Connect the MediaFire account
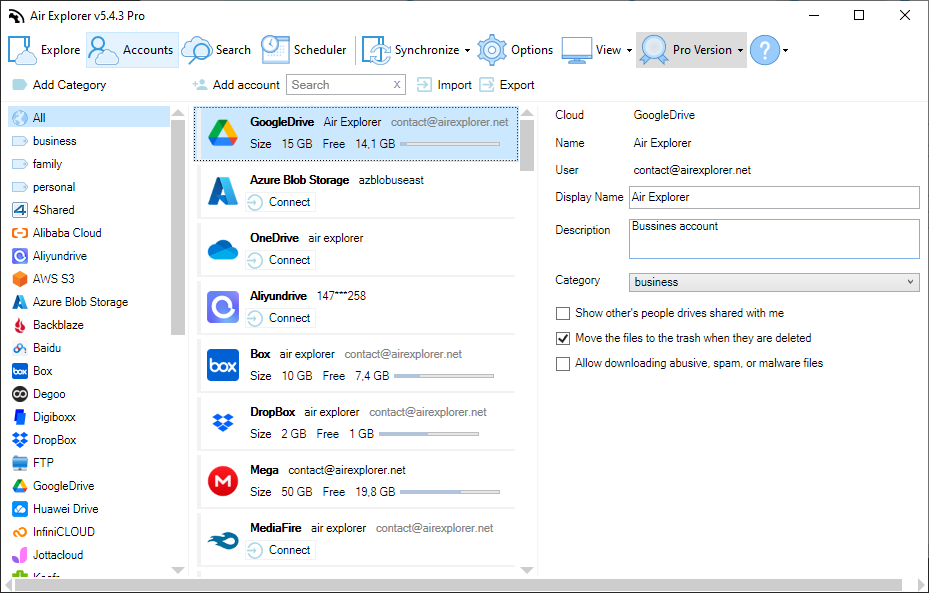 click(x=281, y=550)
